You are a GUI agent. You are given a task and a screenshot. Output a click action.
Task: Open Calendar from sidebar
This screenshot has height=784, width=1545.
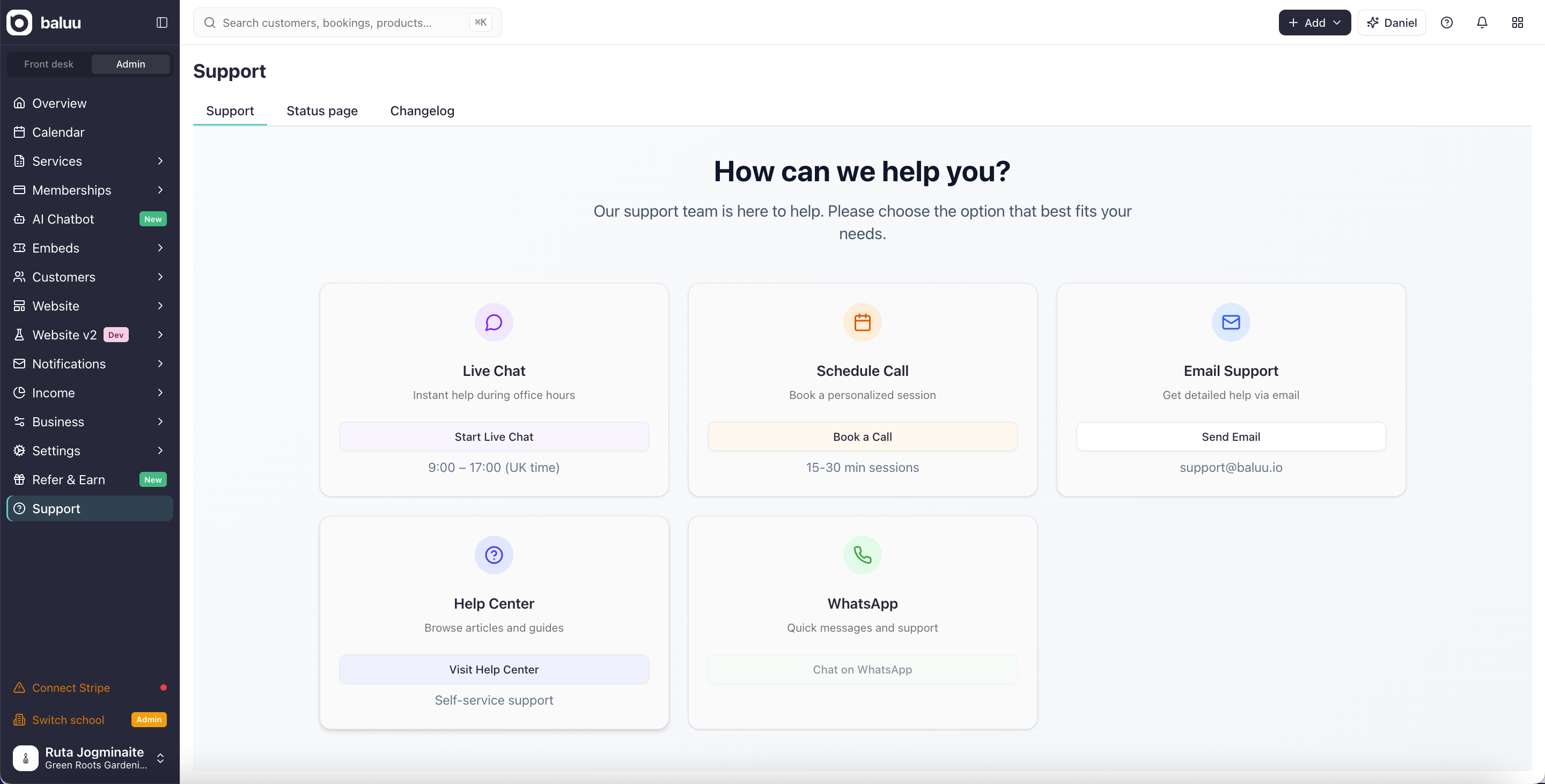pos(90,132)
